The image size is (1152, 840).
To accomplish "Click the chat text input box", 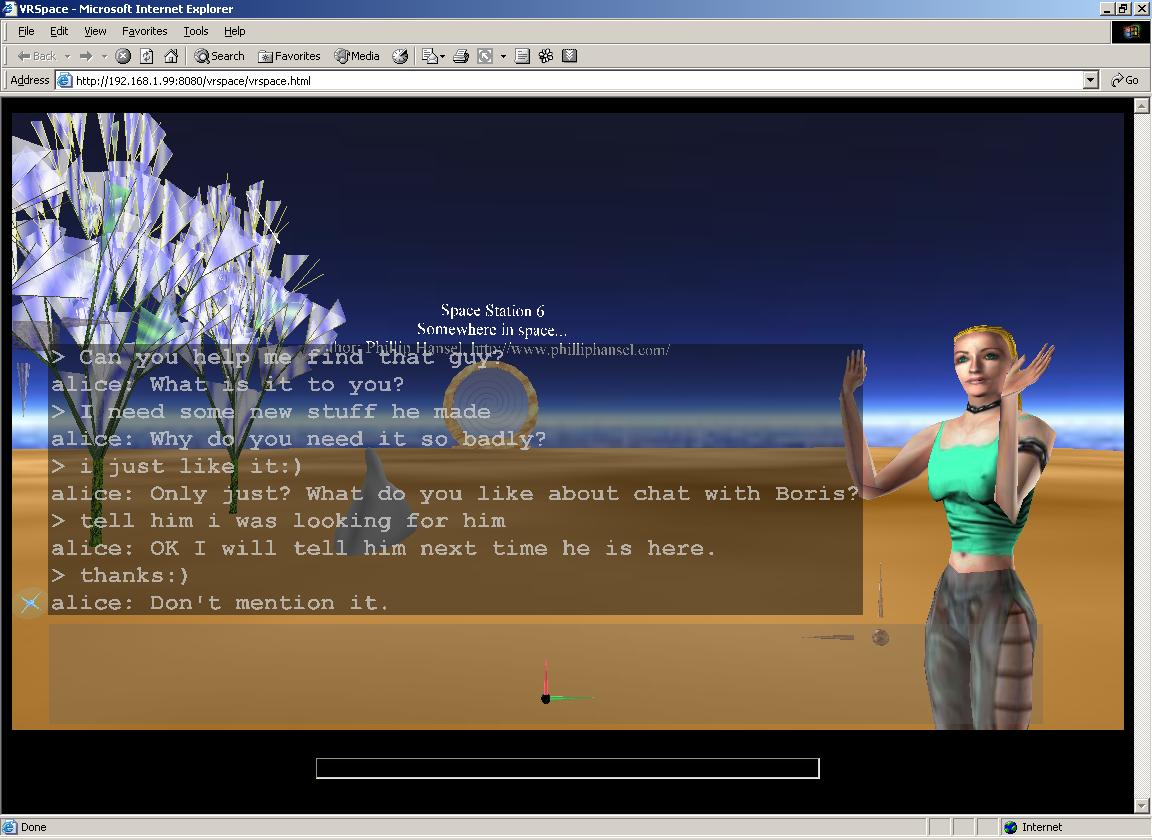I will point(567,768).
